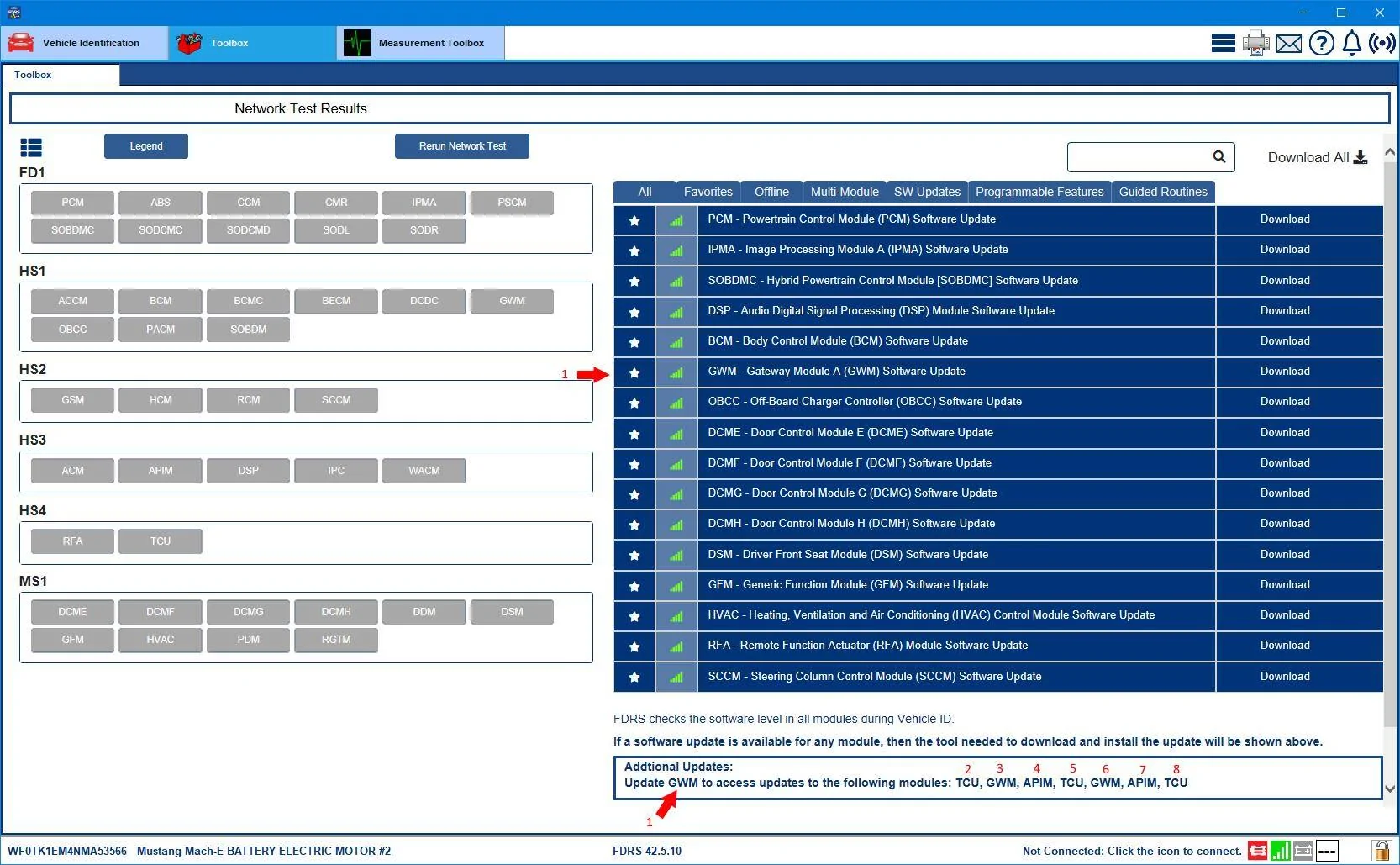Download the GWM Gateway Module update

click(1285, 372)
